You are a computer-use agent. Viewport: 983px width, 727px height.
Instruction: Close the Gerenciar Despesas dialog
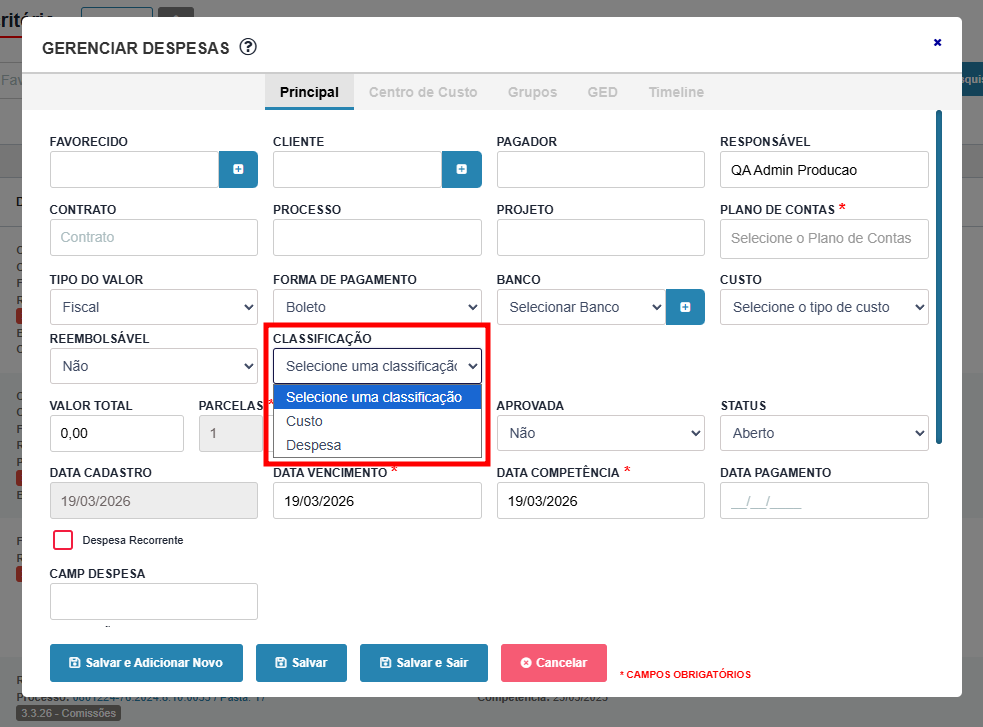[x=937, y=42]
